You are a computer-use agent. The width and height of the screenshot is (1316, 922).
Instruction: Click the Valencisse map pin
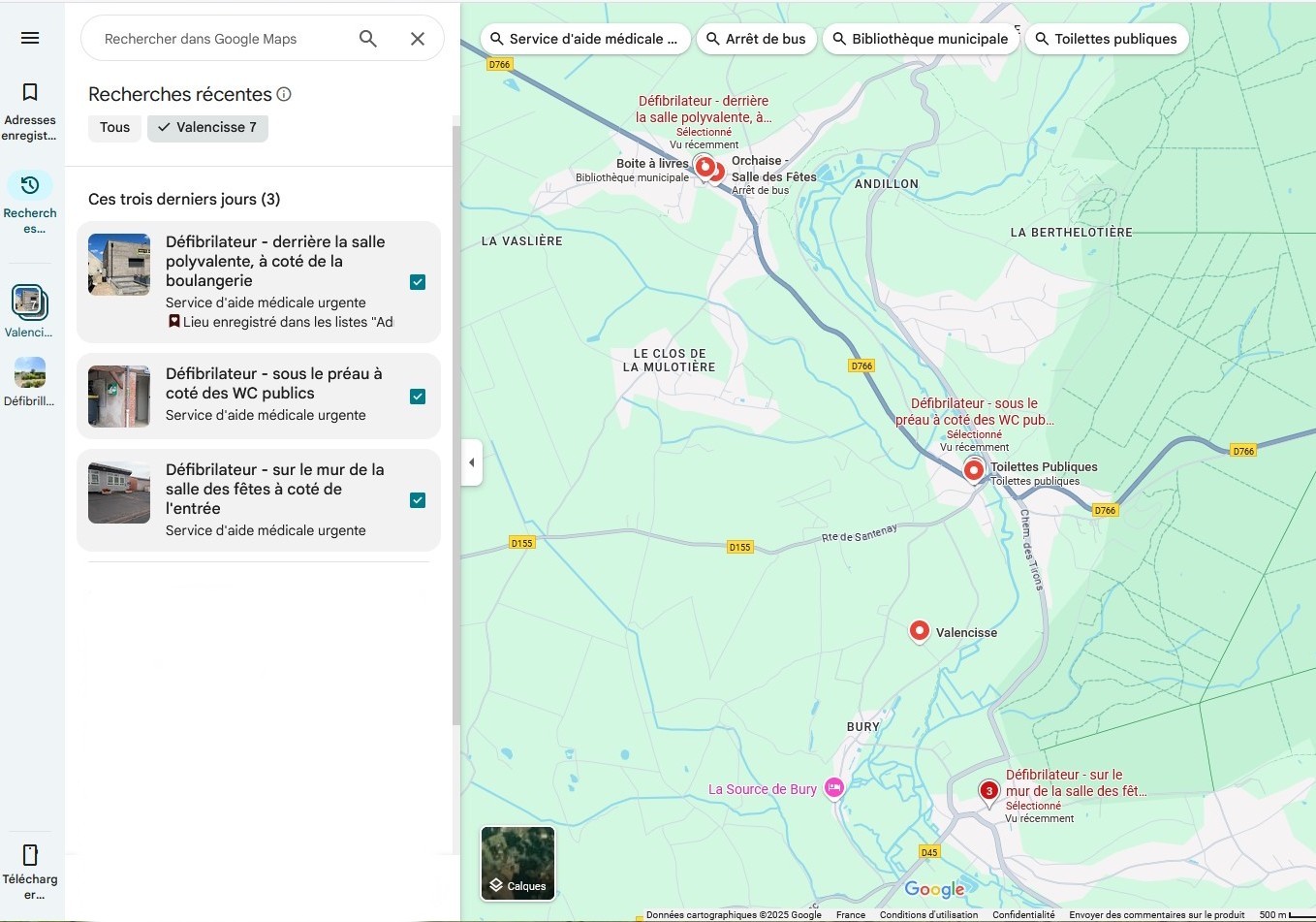click(920, 632)
